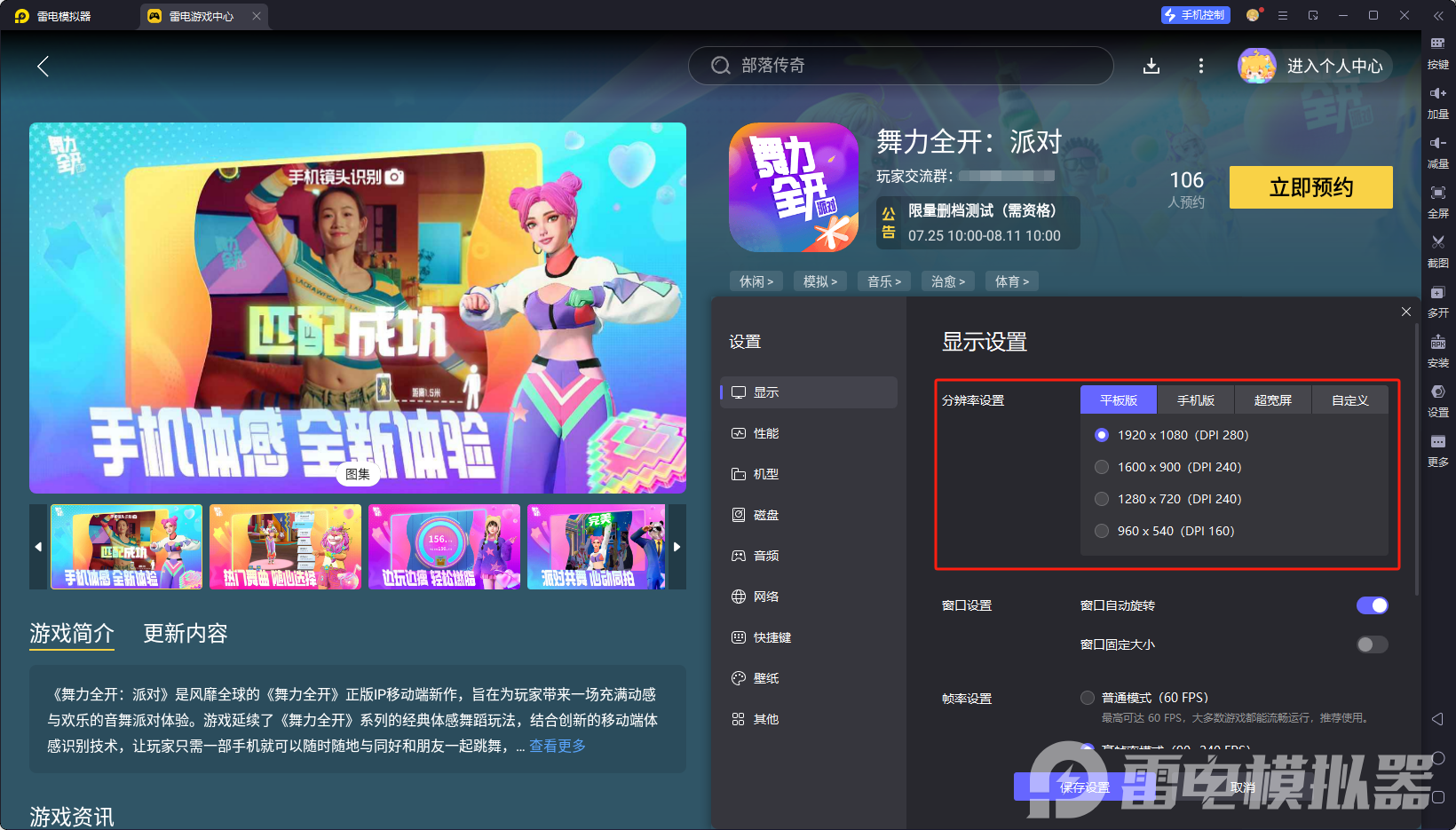Image resolution: width=1456 pixels, height=830 pixels.
Task: Disable 窗口自动旋转 auto-rotate
Action: click(x=1372, y=605)
